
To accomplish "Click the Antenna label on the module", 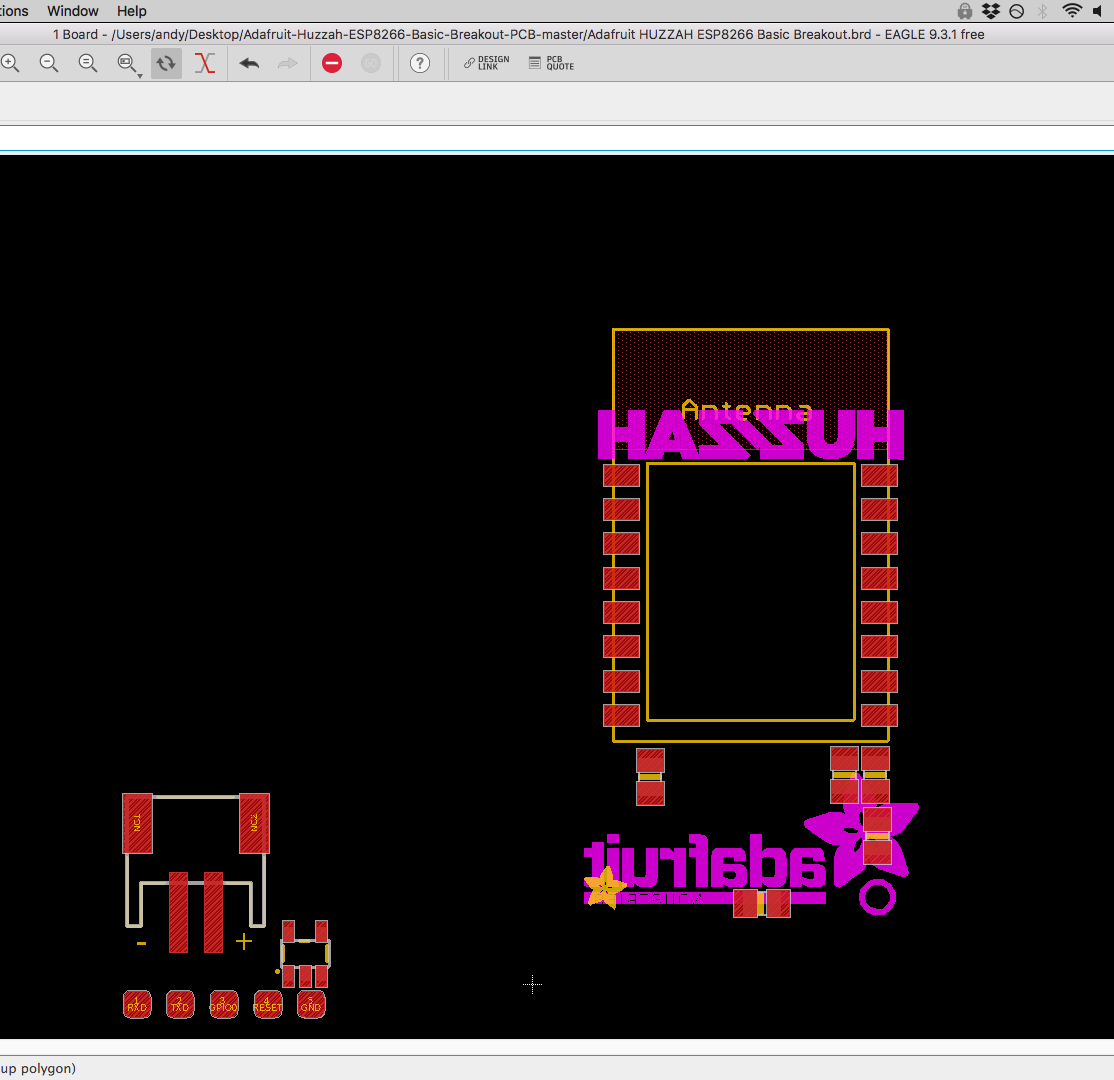I will [x=746, y=410].
